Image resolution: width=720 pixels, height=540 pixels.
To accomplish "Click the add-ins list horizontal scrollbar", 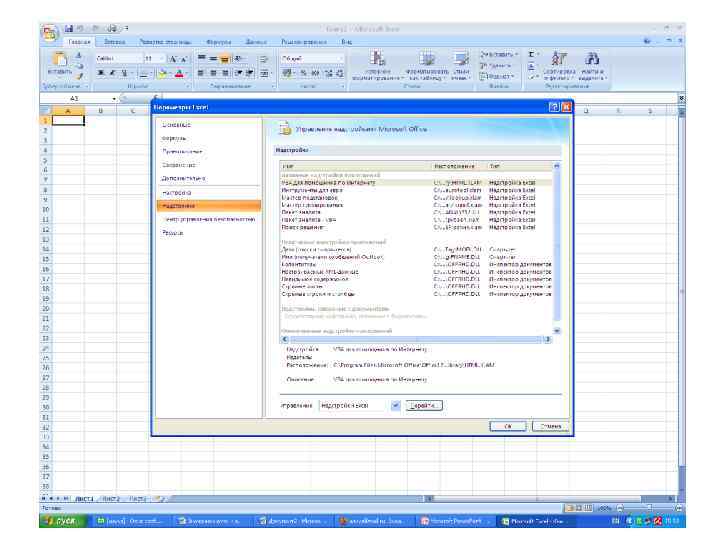I will 416,339.
